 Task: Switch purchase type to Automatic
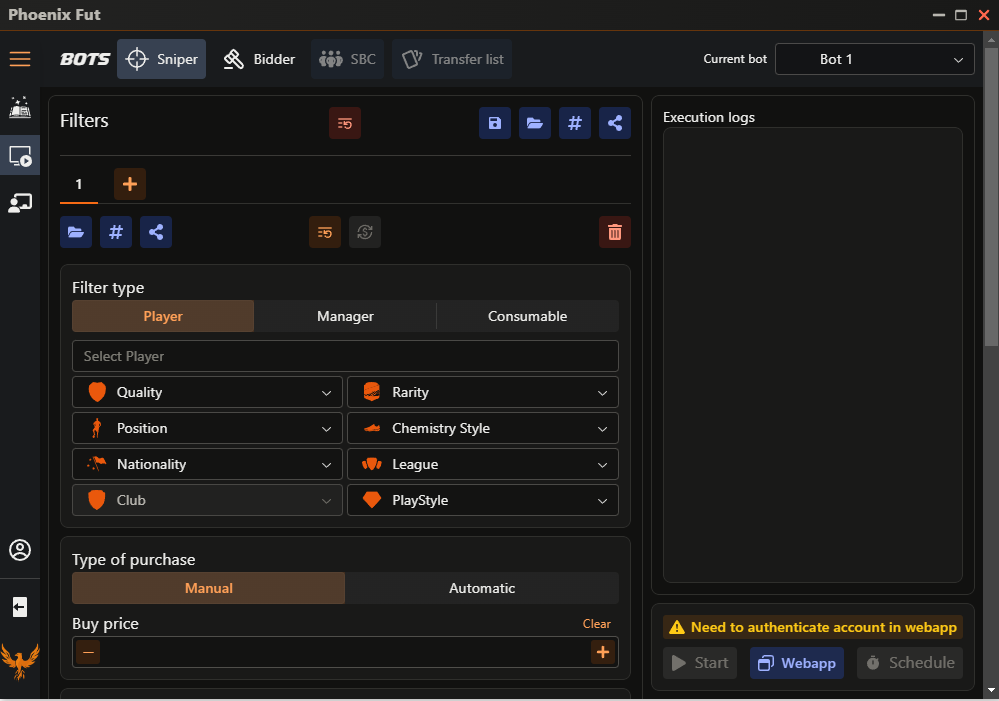482,588
